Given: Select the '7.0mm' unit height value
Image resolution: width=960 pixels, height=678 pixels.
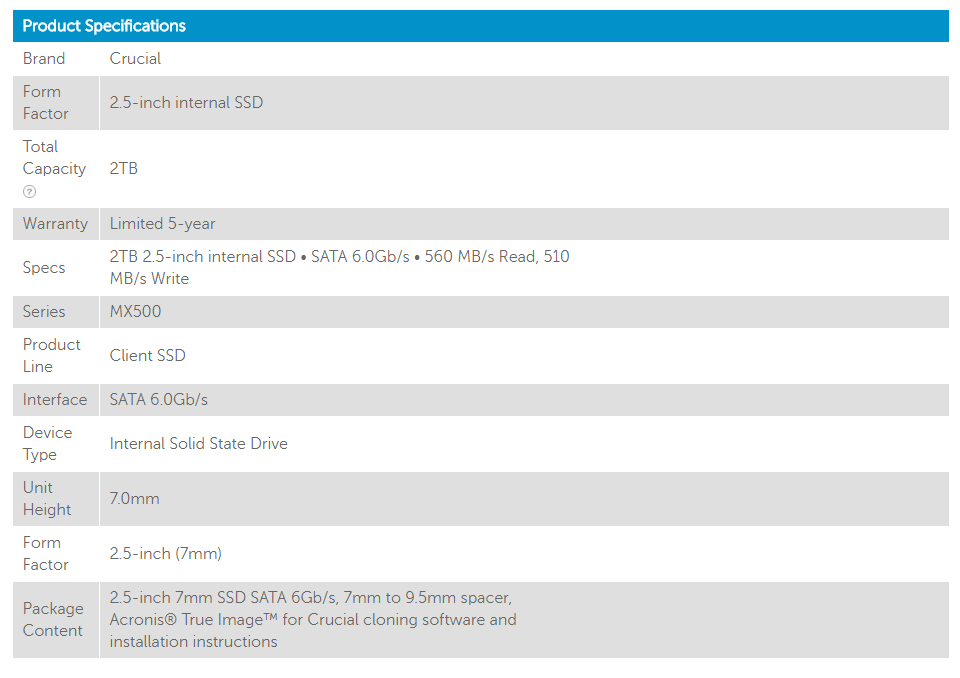Looking at the screenshot, I should coord(134,499).
